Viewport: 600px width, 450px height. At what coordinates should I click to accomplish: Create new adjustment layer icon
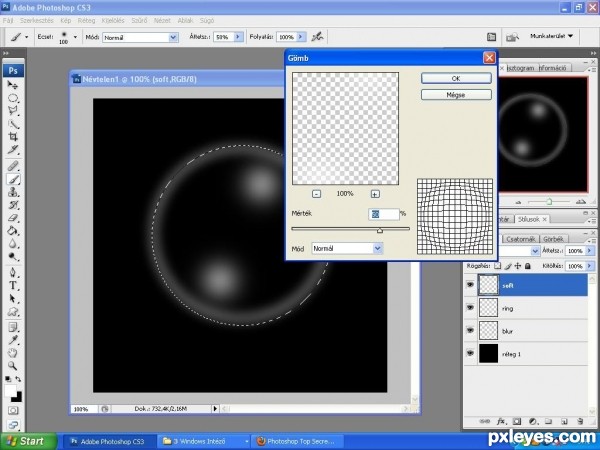click(533, 421)
